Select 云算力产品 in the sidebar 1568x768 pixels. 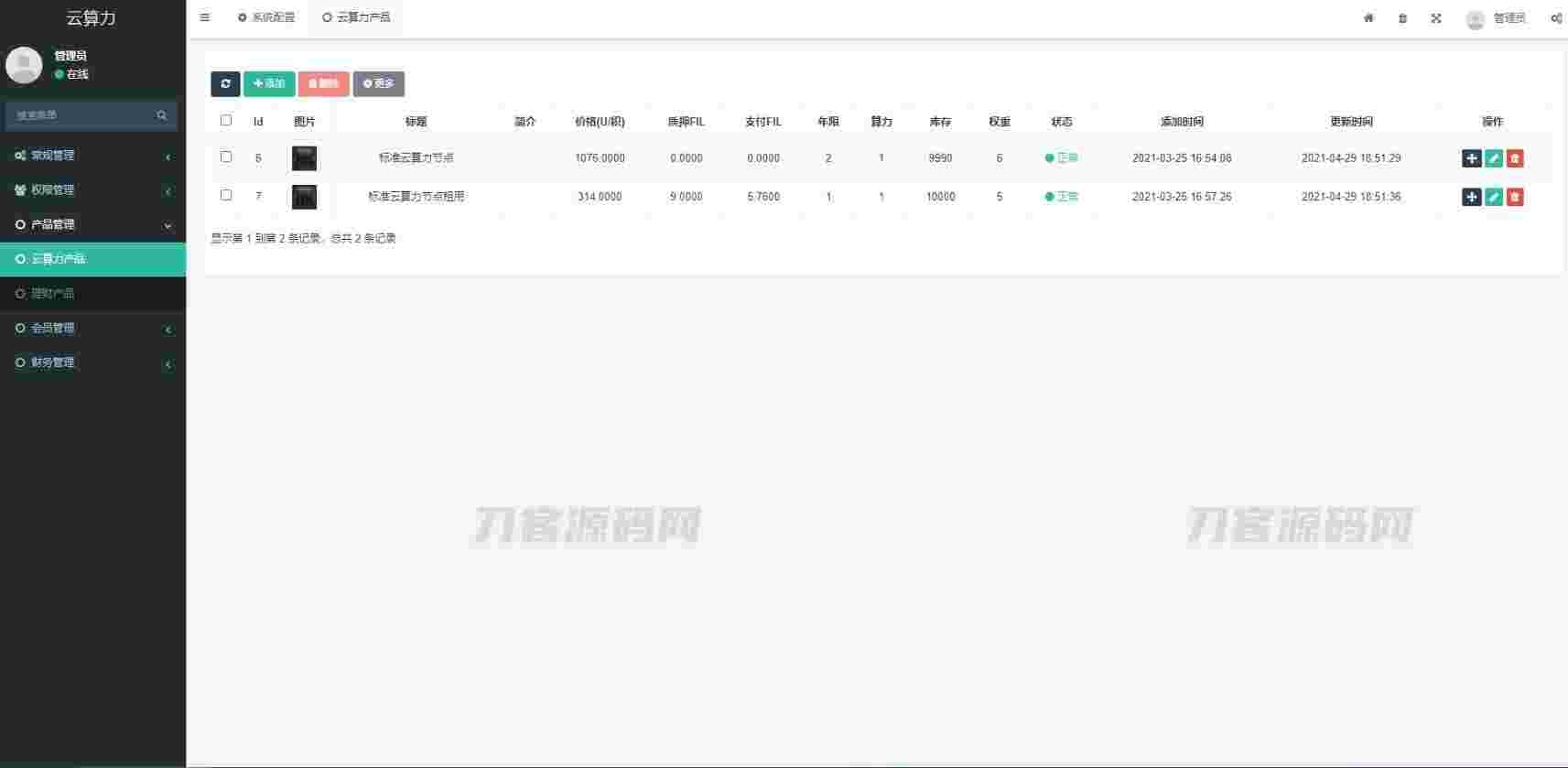point(92,259)
